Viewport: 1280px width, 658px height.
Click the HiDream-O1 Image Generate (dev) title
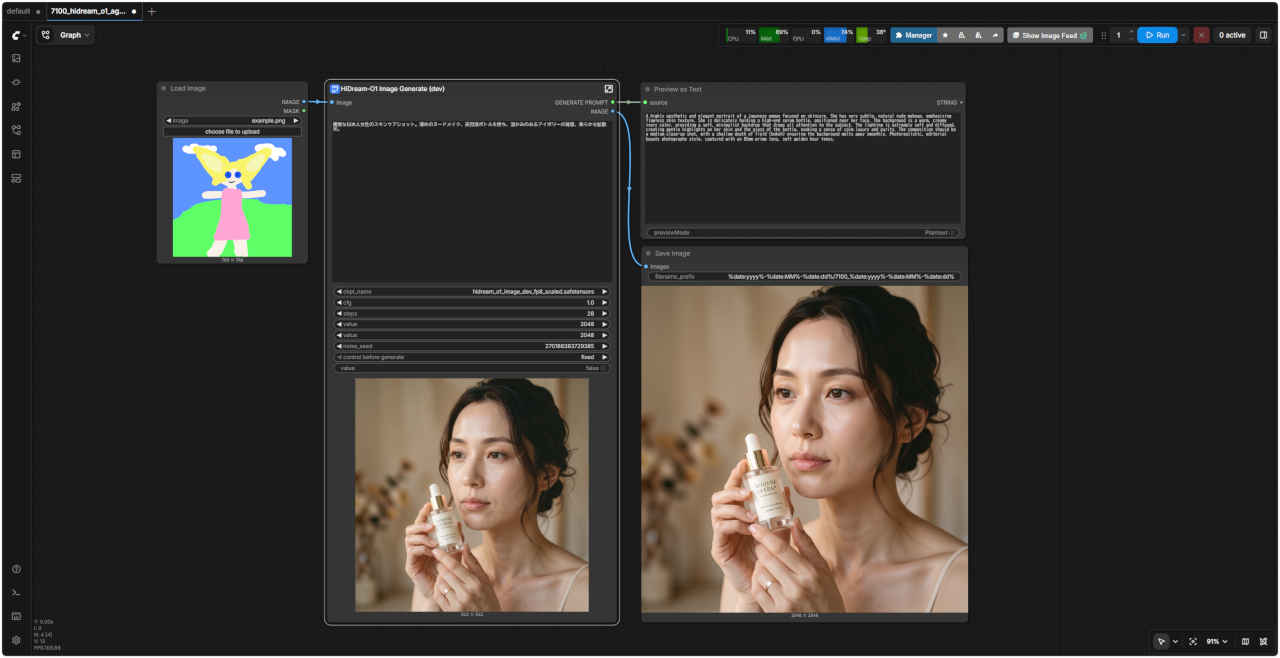[392, 89]
